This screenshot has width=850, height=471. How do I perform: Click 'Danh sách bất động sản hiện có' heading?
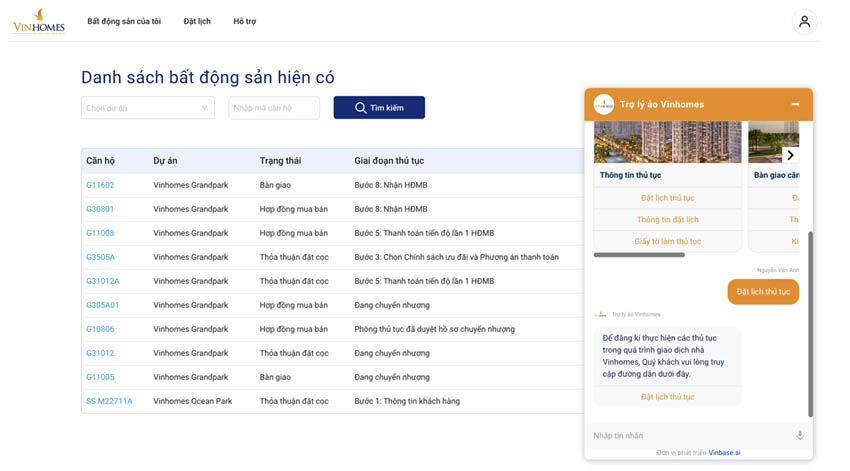(208, 78)
